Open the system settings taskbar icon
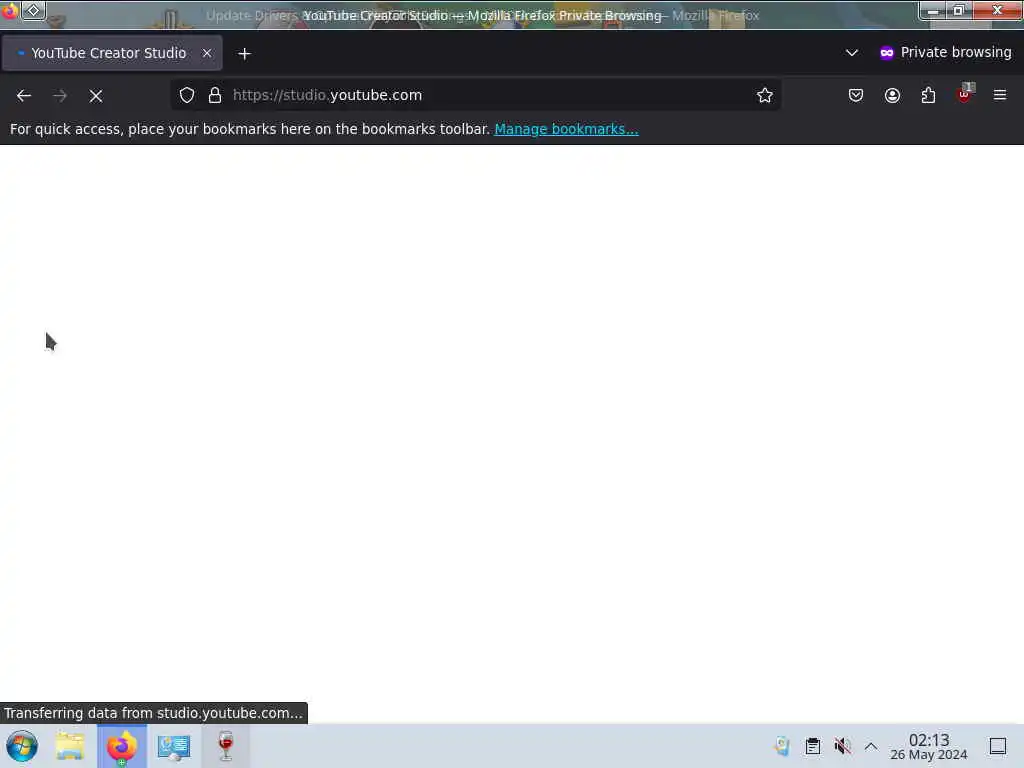The image size is (1024, 768). pyautogui.click(x=174, y=747)
